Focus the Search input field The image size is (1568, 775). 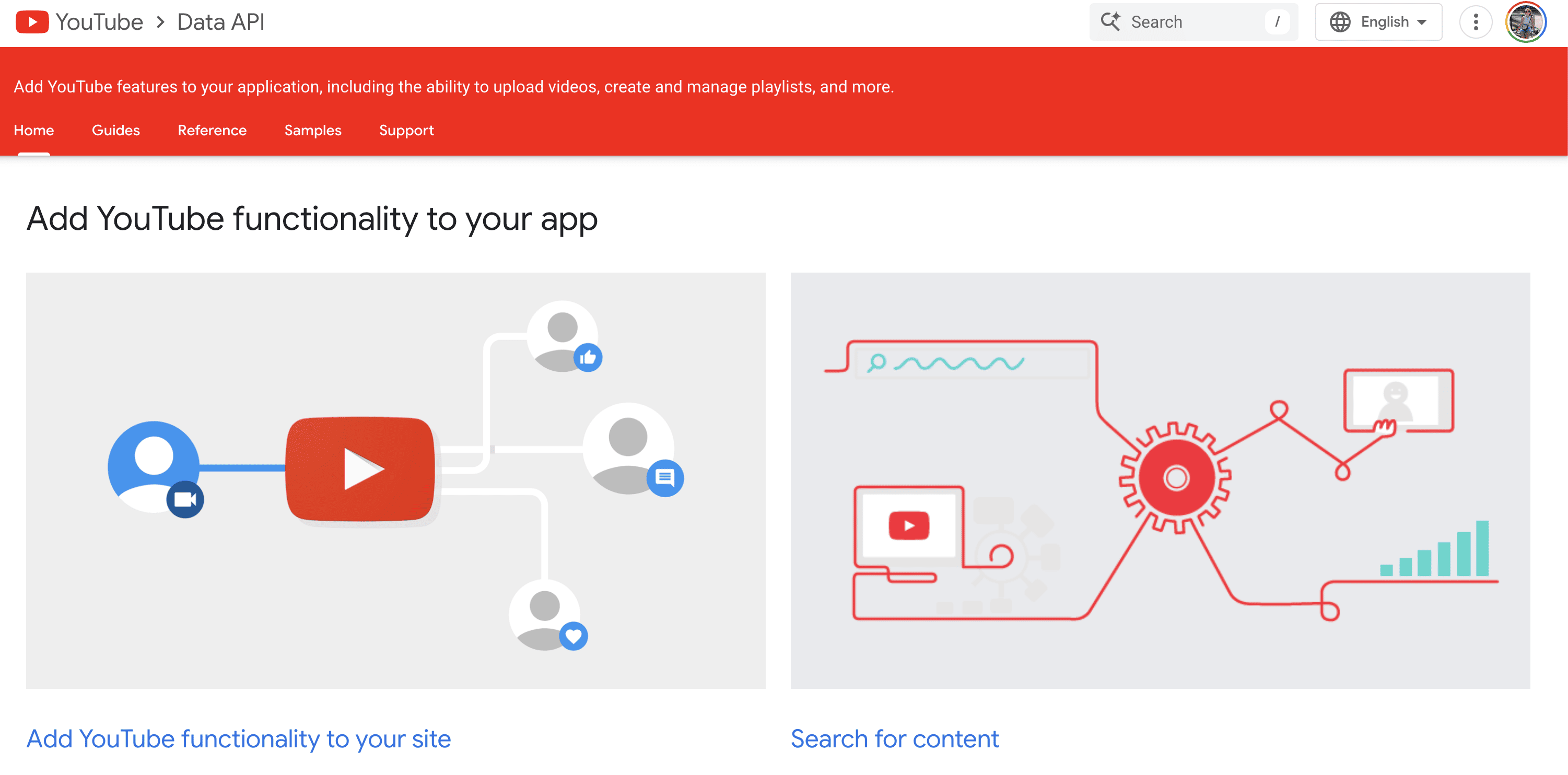pos(1193,22)
